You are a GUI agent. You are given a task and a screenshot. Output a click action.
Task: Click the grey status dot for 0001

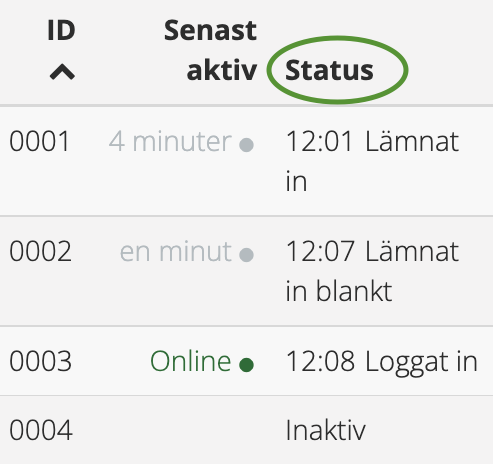click(246, 145)
